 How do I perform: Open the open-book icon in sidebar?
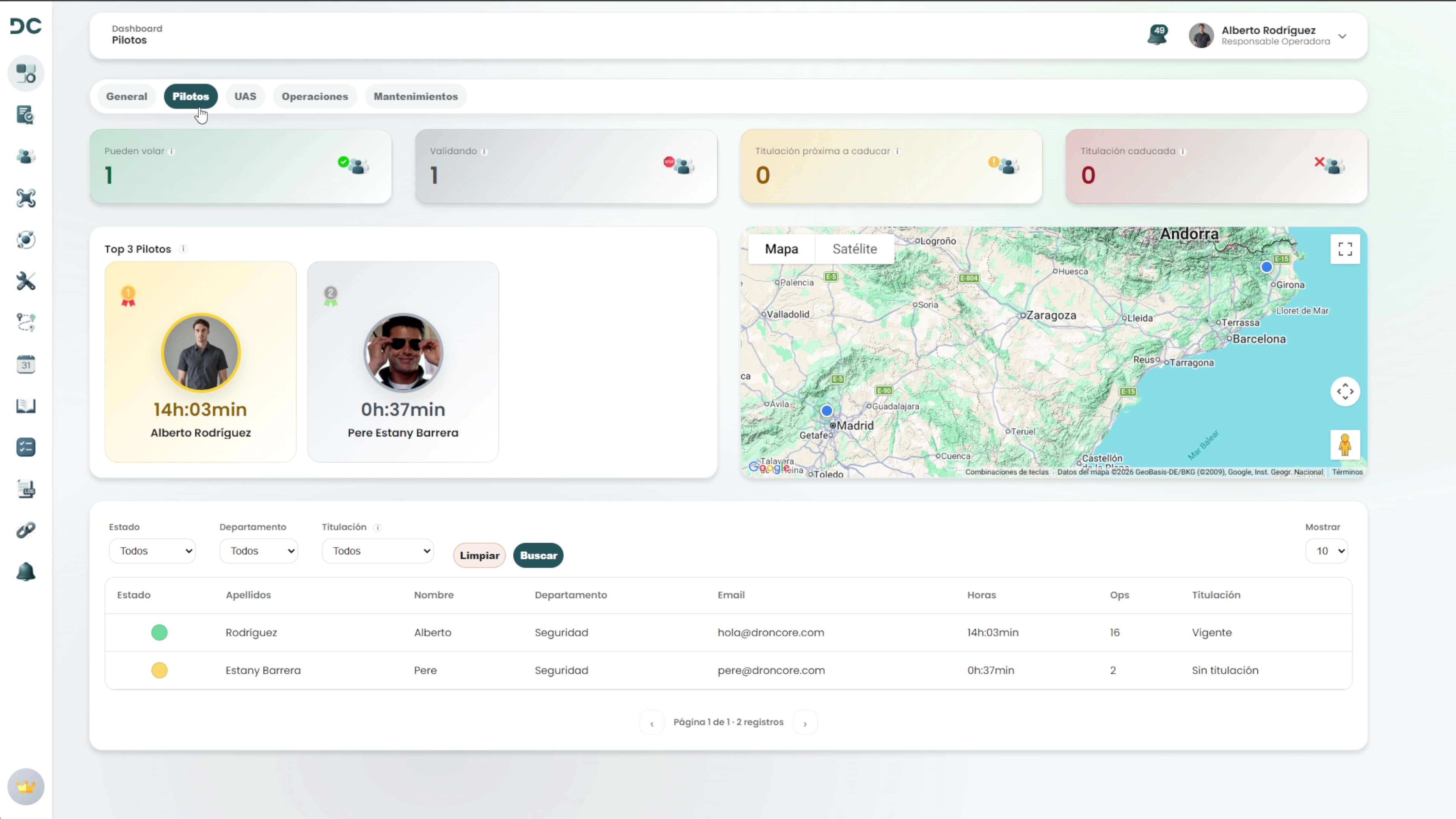(x=26, y=406)
